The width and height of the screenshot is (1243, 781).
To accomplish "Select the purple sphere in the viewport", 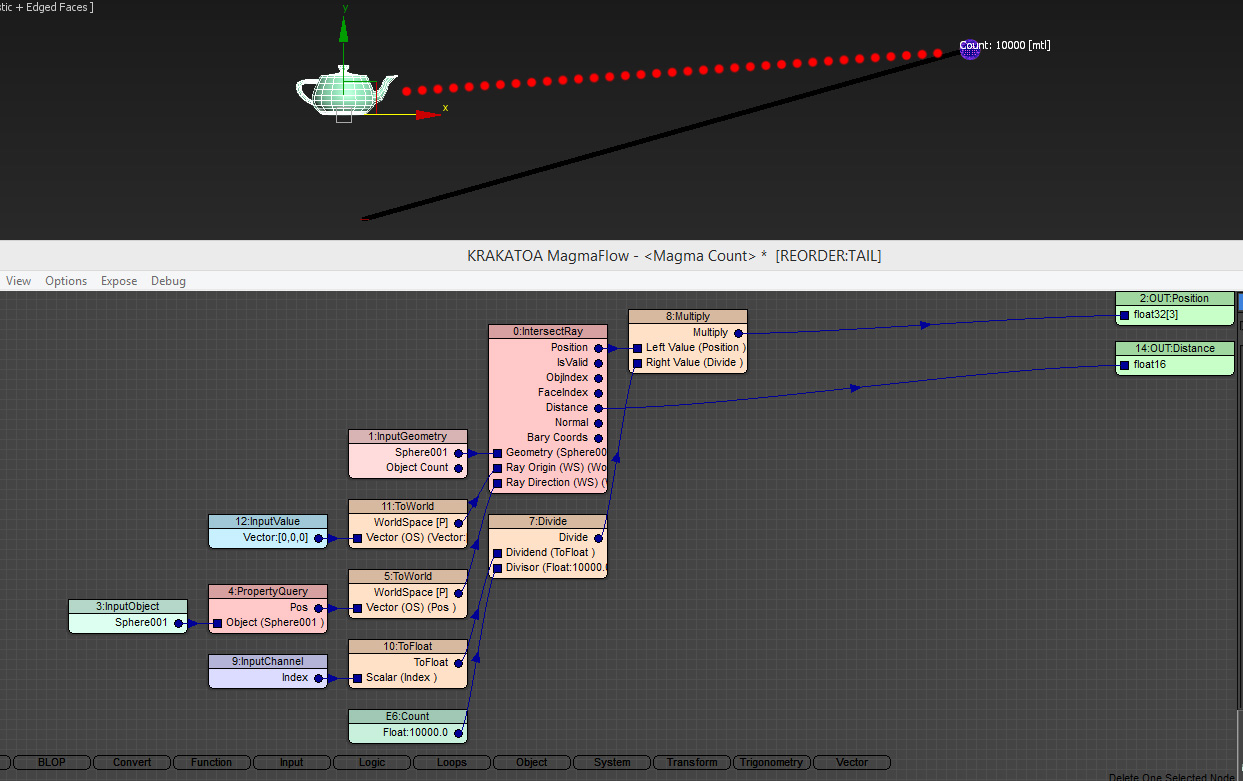I will pos(969,49).
